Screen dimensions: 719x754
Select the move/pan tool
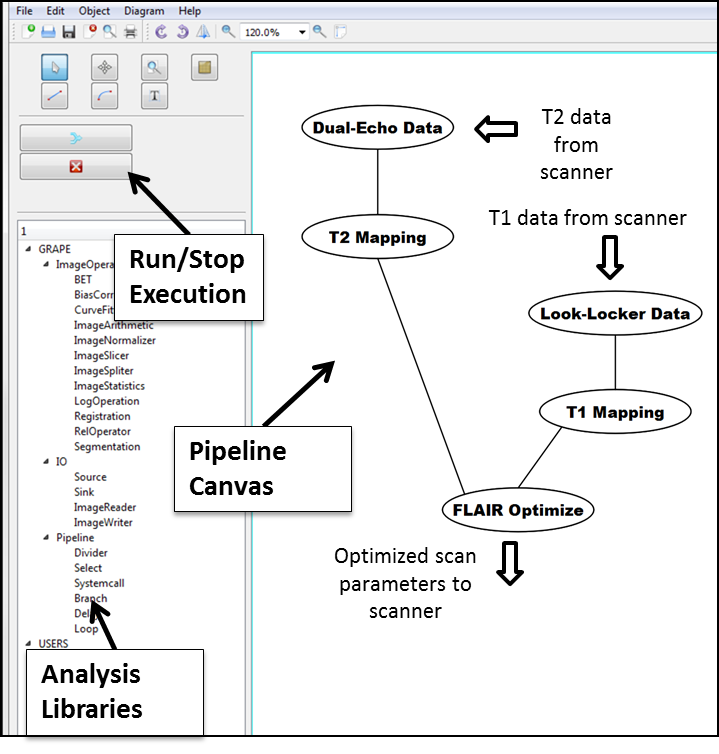(x=104, y=68)
